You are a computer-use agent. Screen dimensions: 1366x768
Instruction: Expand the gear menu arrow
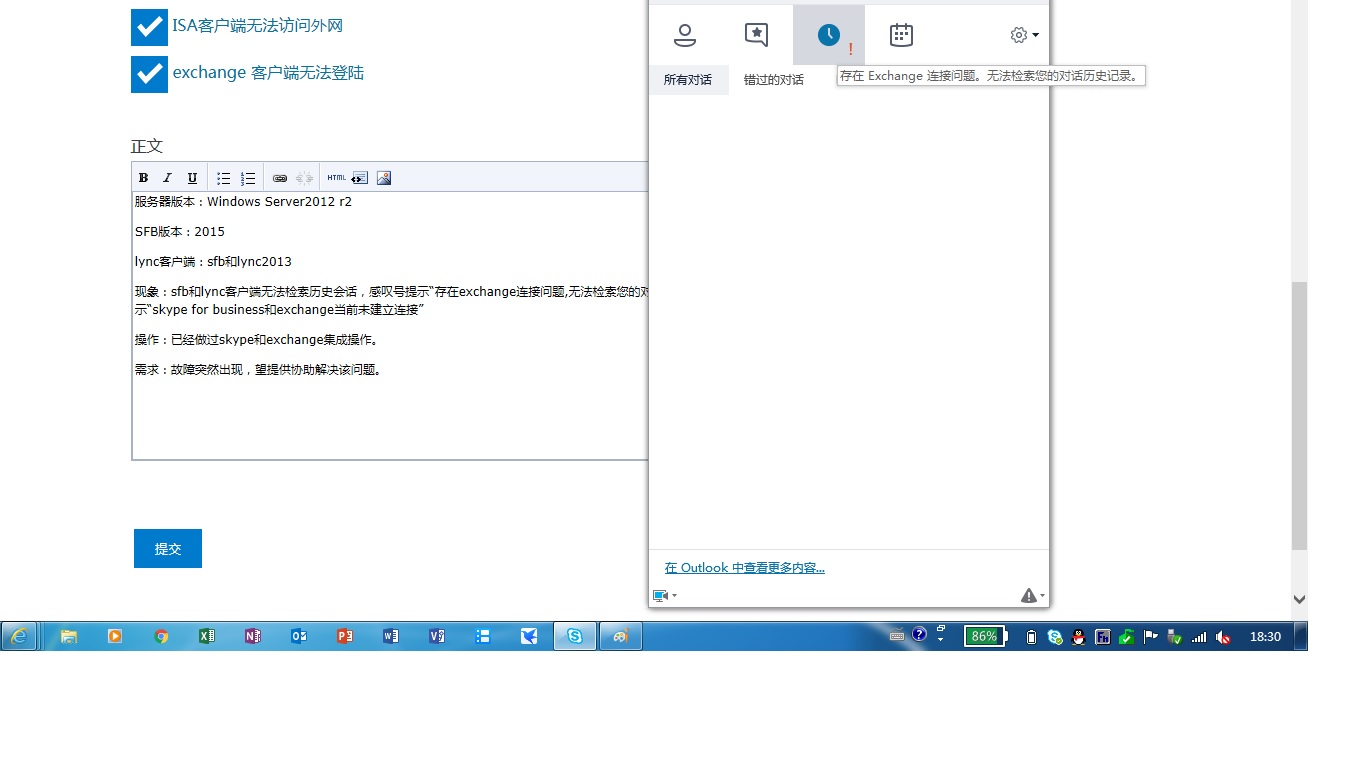pyautogui.click(x=1035, y=35)
